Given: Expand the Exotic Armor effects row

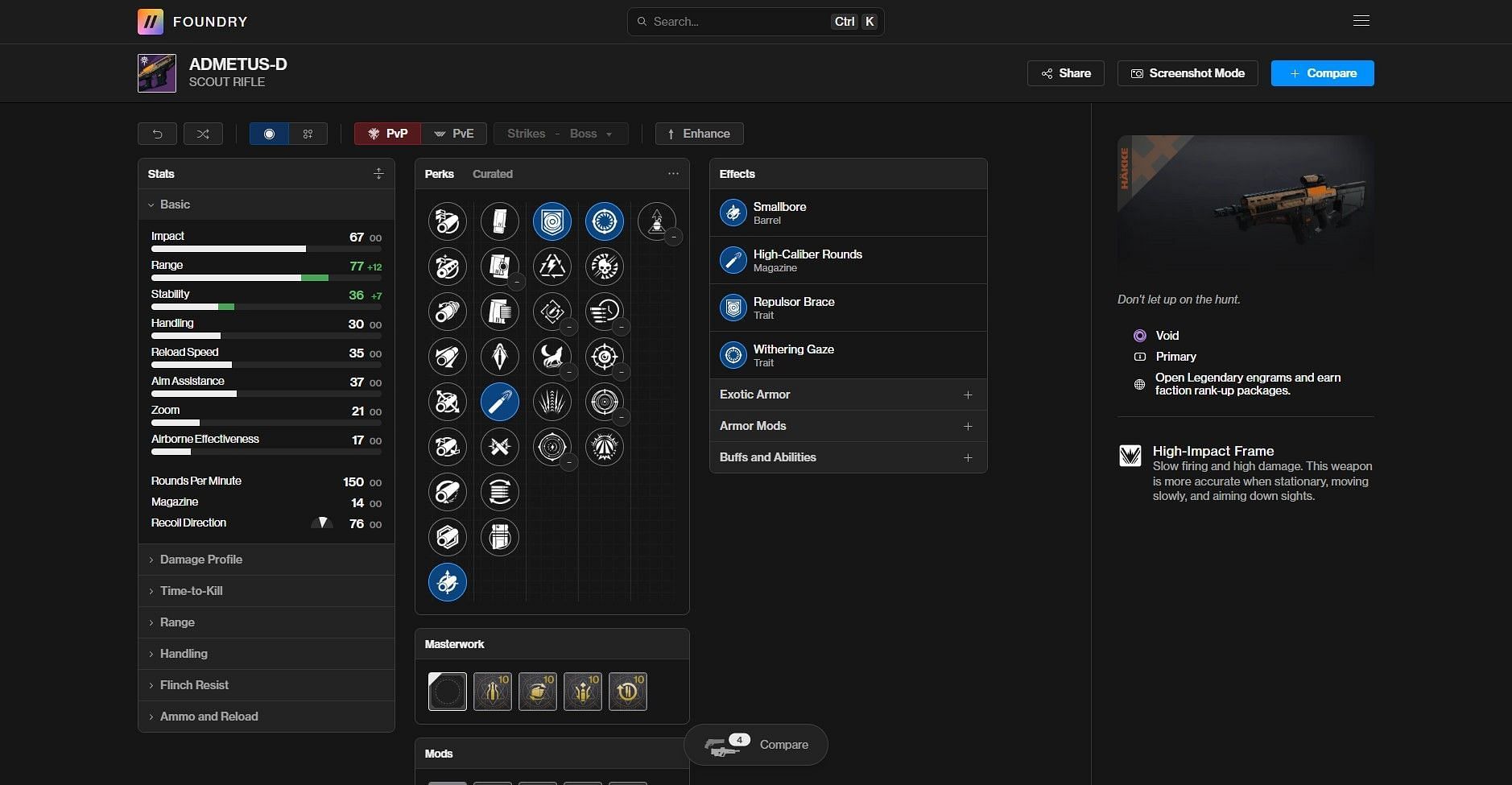Looking at the screenshot, I should click(848, 395).
